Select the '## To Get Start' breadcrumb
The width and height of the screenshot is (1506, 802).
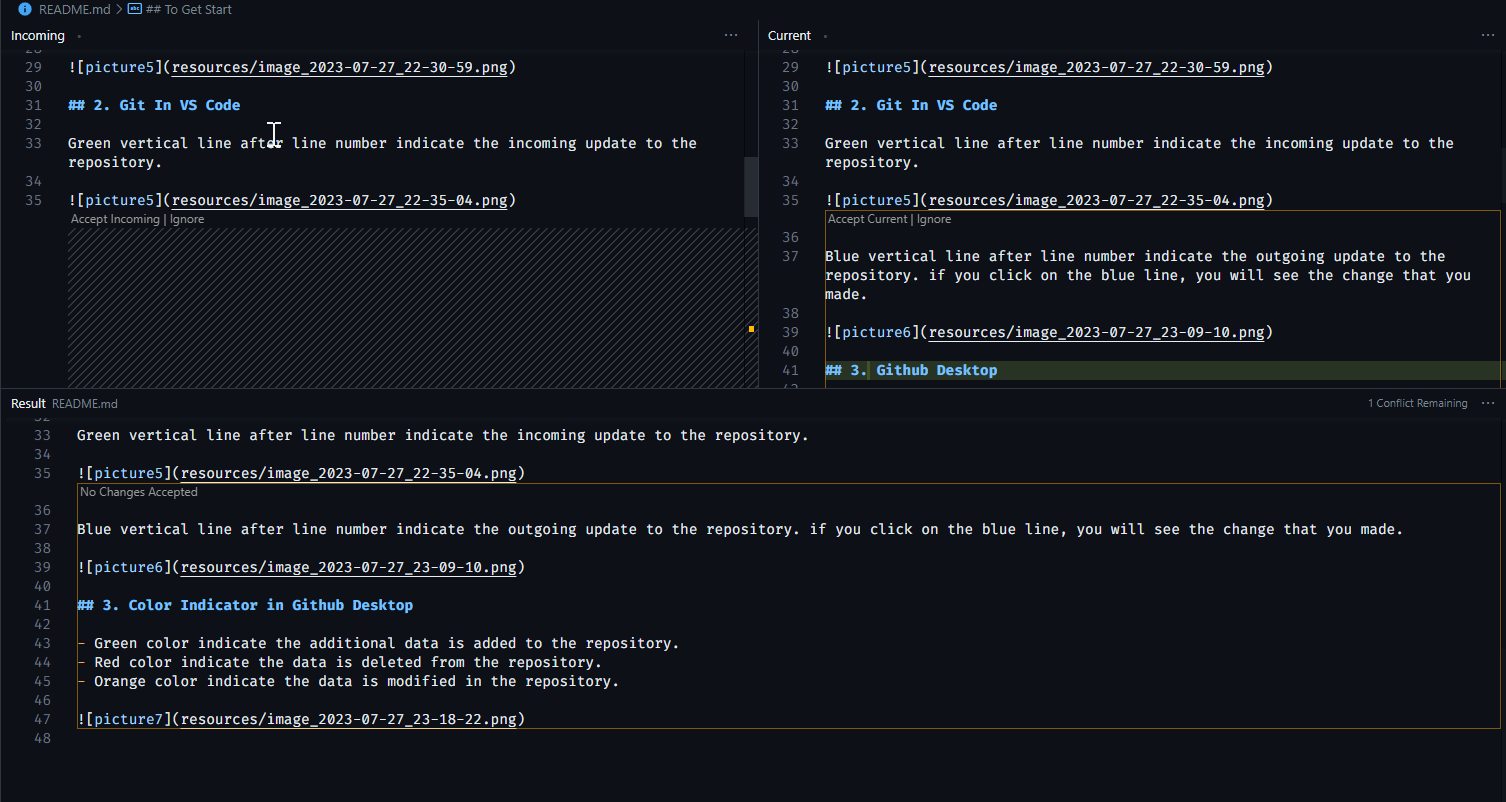[188, 9]
